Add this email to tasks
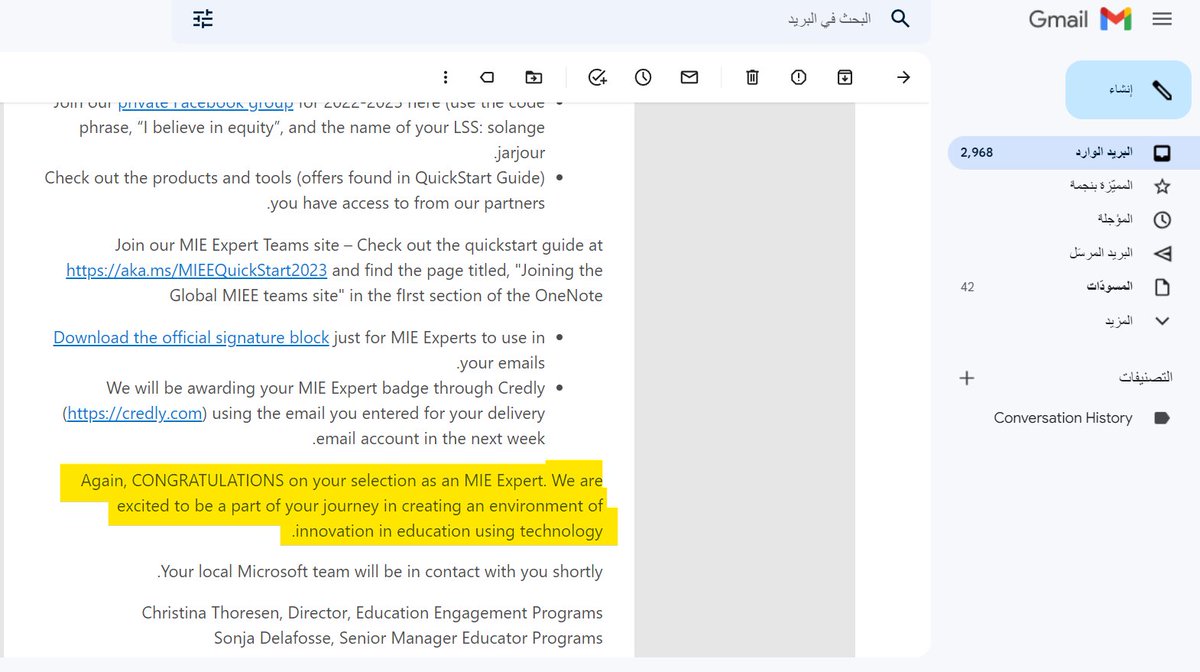This screenshot has width=1200, height=672. pos(598,77)
